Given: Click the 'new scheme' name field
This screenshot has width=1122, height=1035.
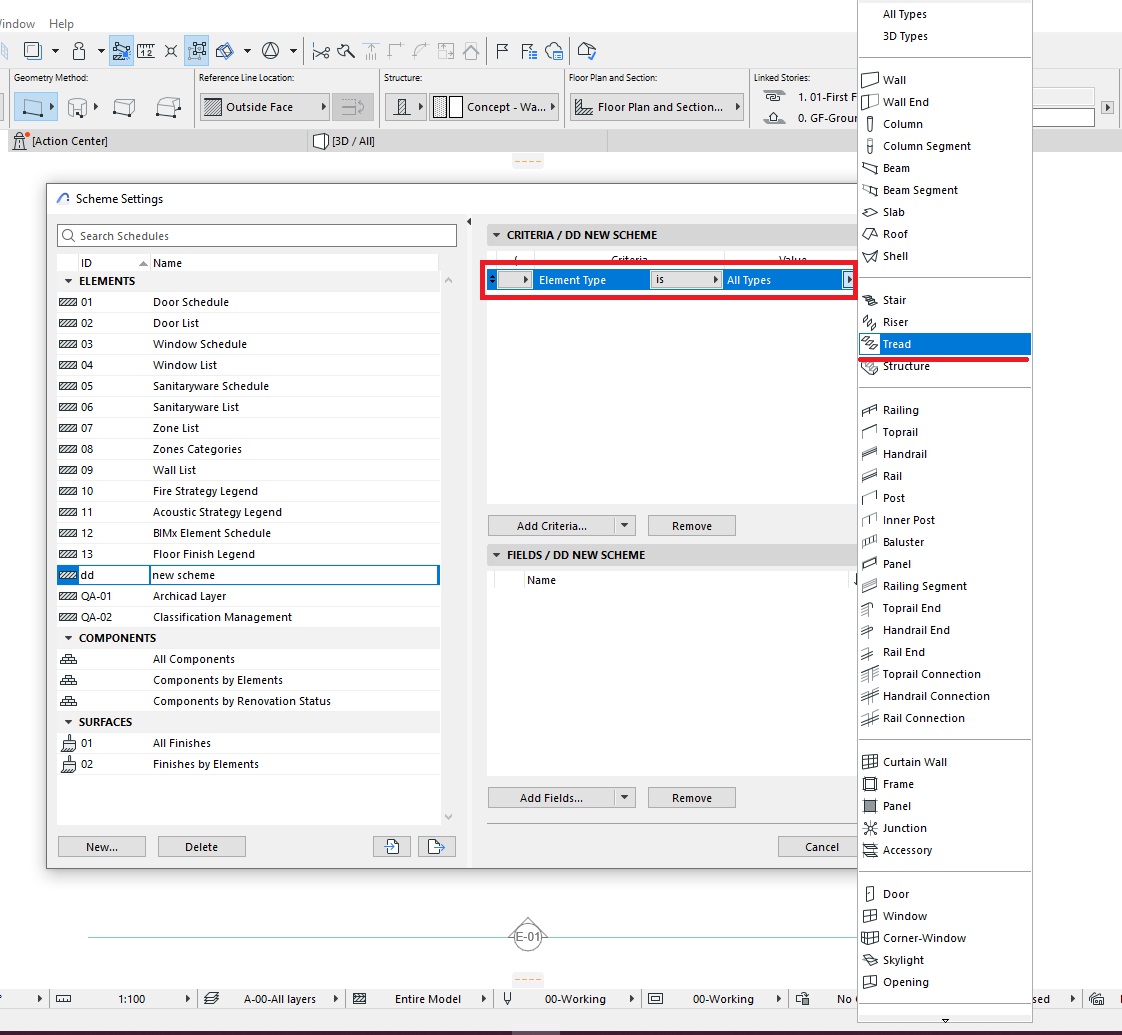Looking at the screenshot, I should coord(293,575).
